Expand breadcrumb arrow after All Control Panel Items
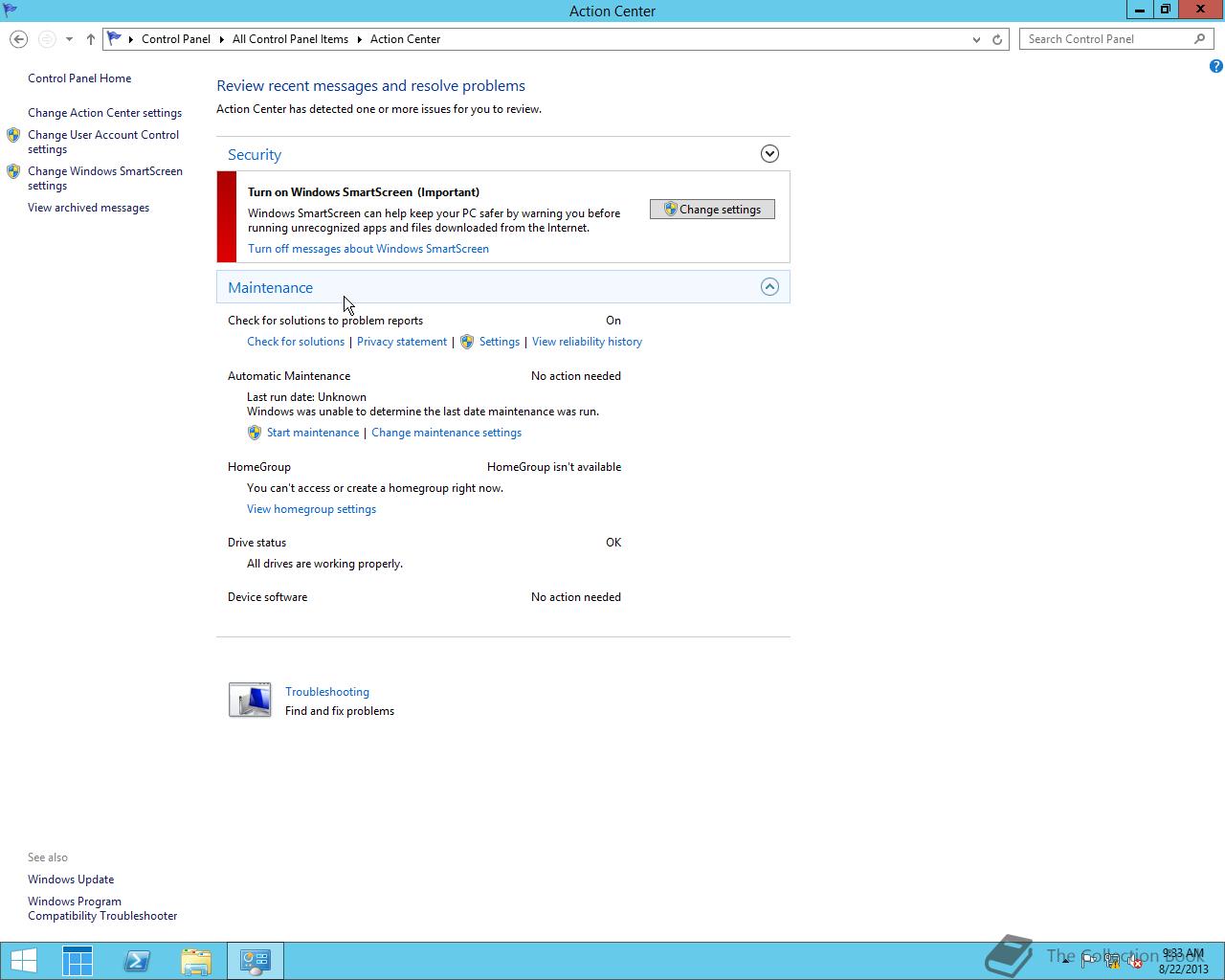Image resolution: width=1225 pixels, height=980 pixels. (x=360, y=39)
